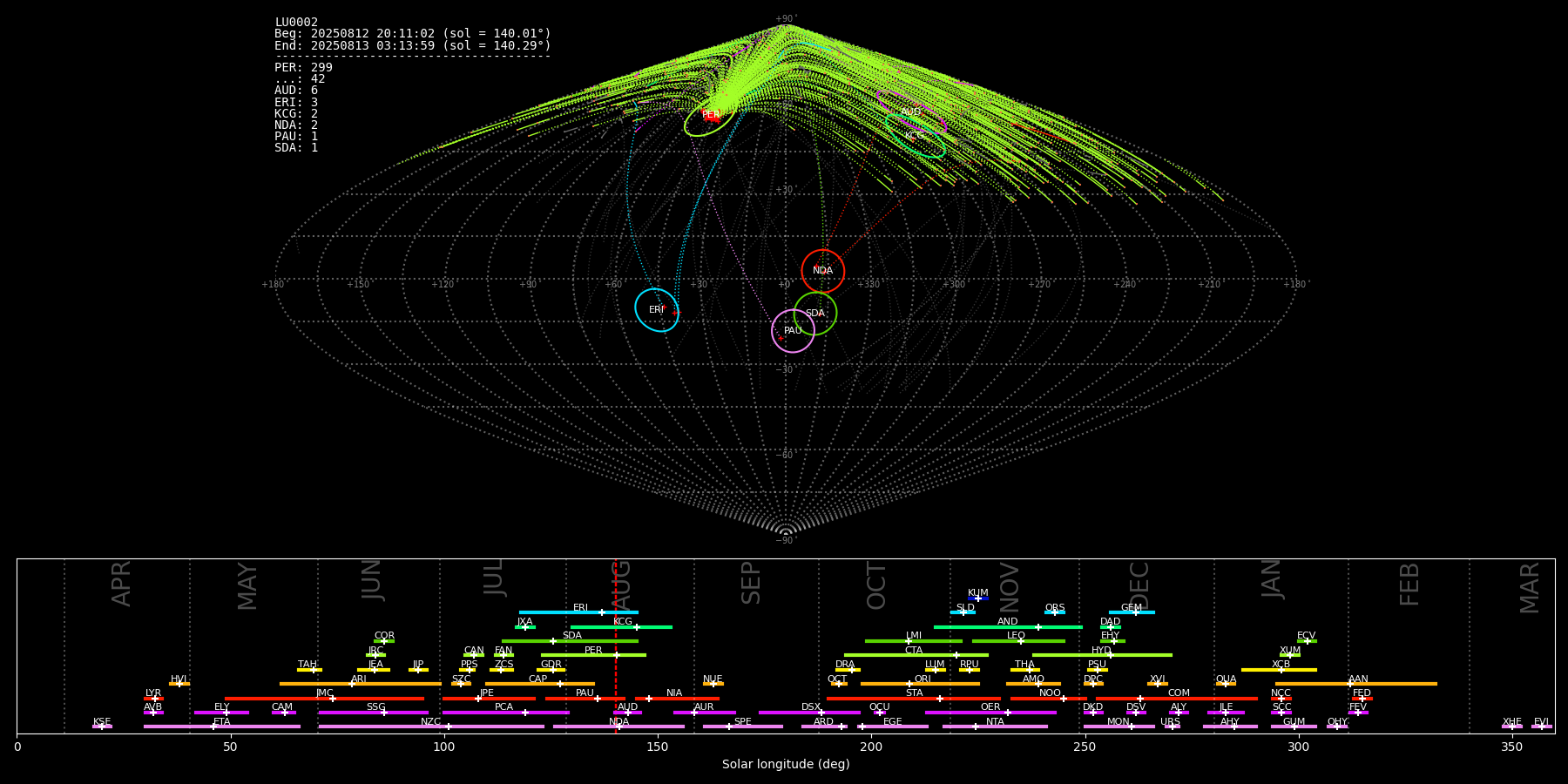Click the −60° latitude label

[785, 456]
